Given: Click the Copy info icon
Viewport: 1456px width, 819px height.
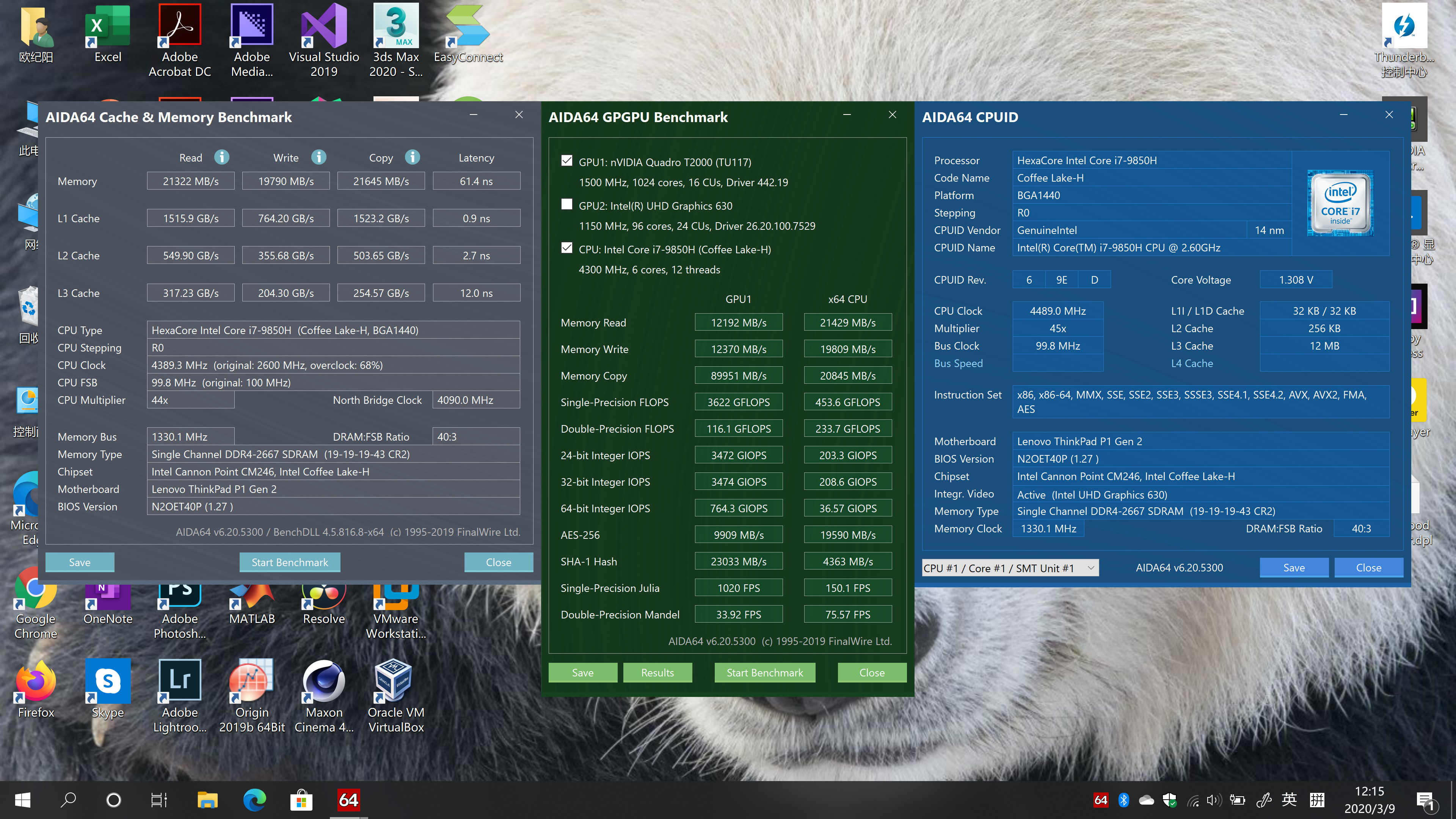Looking at the screenshot, I should [x=413, y=157].
